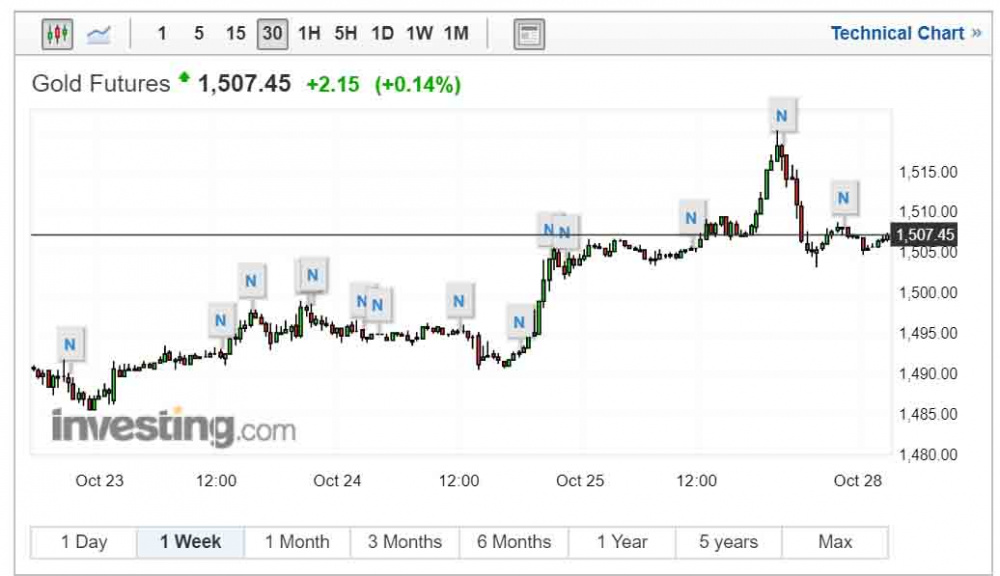
Task: Click the news marker left of Oct 25 rally
Action: click(x=519, y=322)
